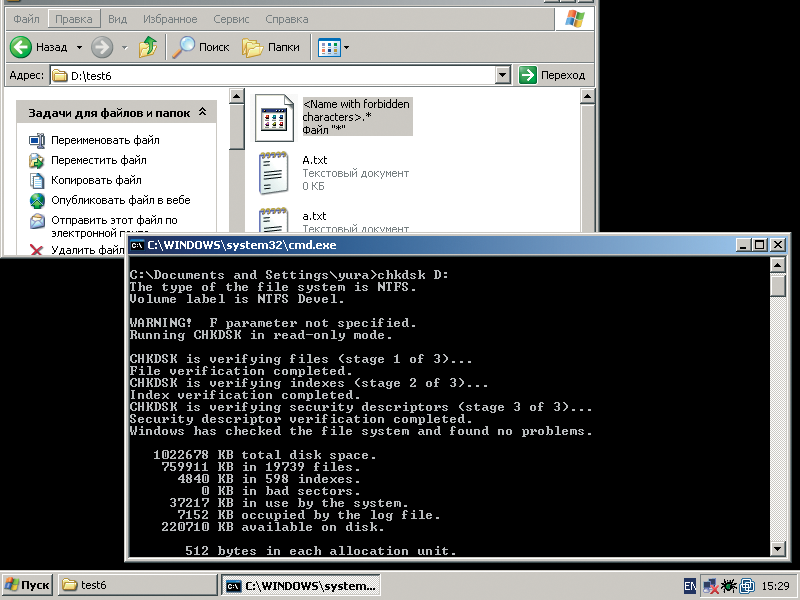
Task: Open the Пуск start button
Action: [x=28, y=585]
